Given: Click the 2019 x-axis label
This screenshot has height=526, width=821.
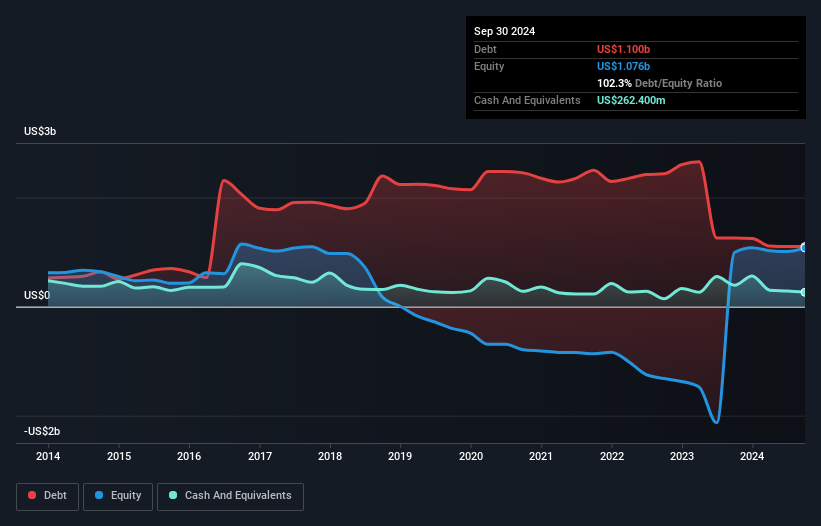Looking at the screenshot, I should point(400,456).
